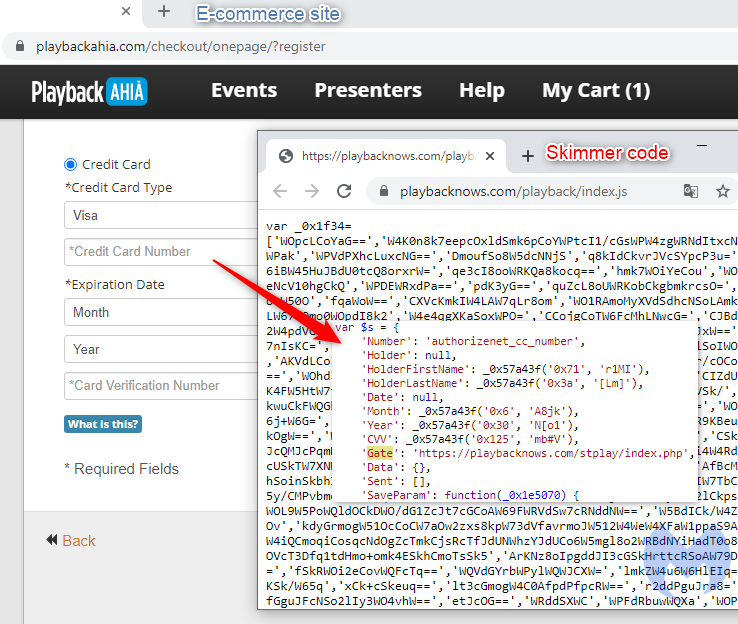The width and height of the screenshot is (738, 624).
Task: Click the Playback AHIA logo
Action: (89, 91)
